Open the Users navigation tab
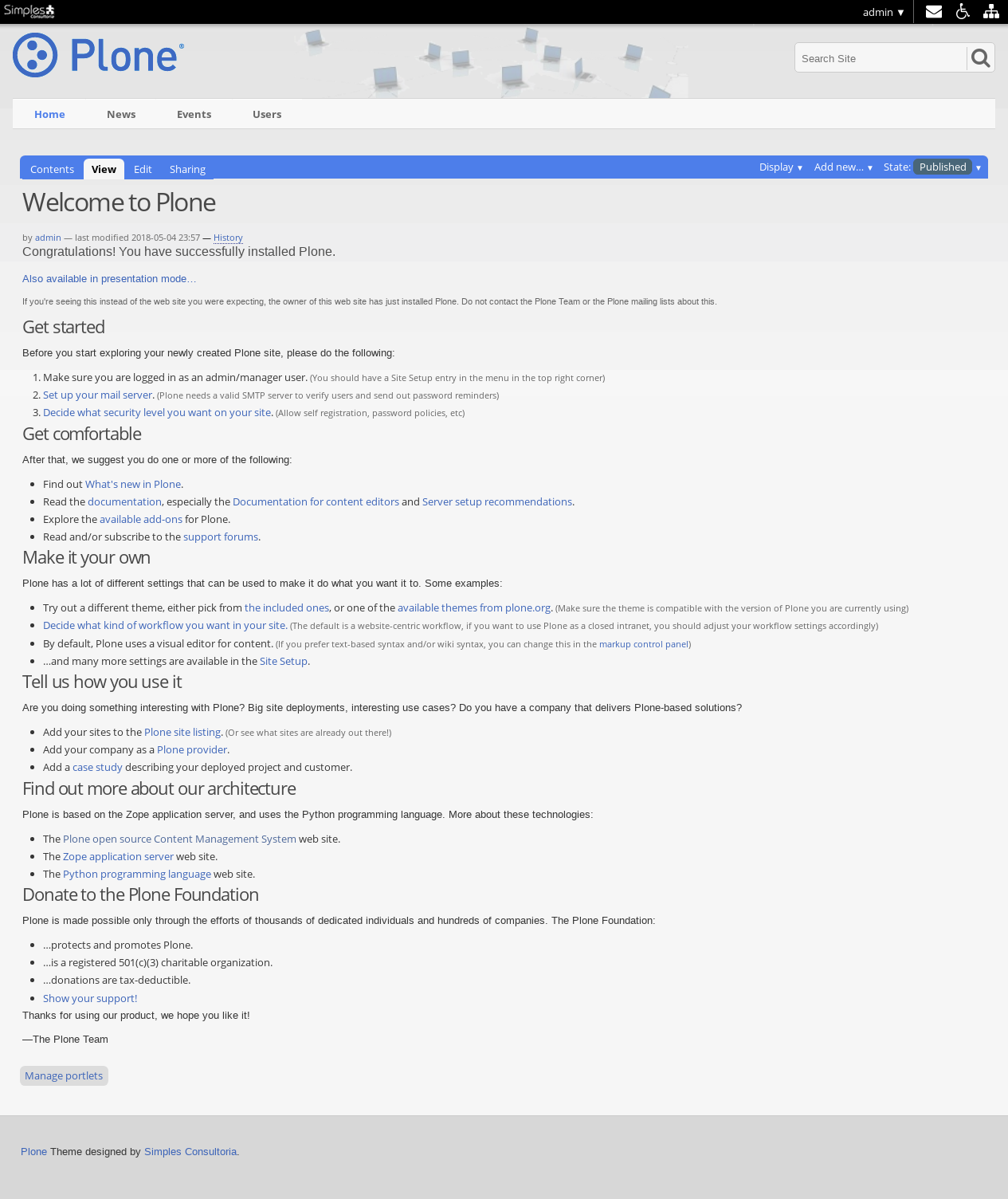The height and width of the screenshot is (1199, 1008). (267, 114)
